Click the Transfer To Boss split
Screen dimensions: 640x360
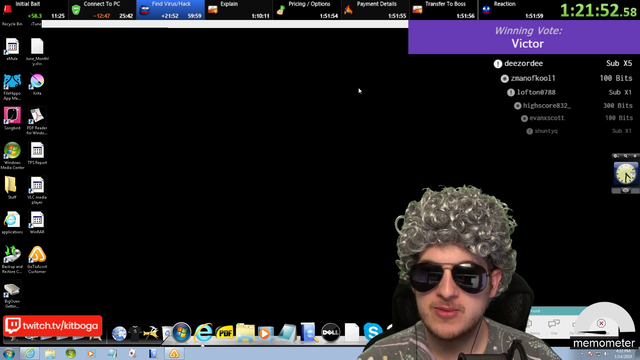[443, 10]
